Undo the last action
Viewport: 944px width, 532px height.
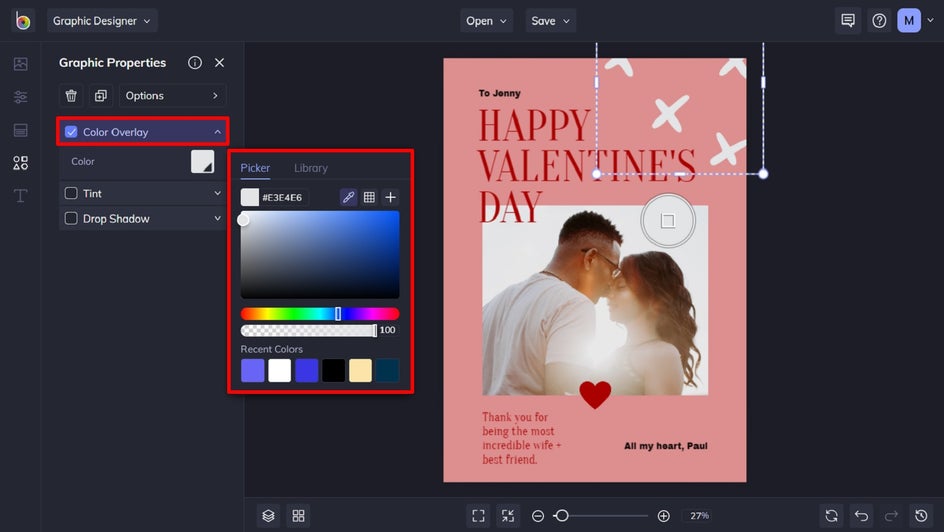tap(862, 516)
